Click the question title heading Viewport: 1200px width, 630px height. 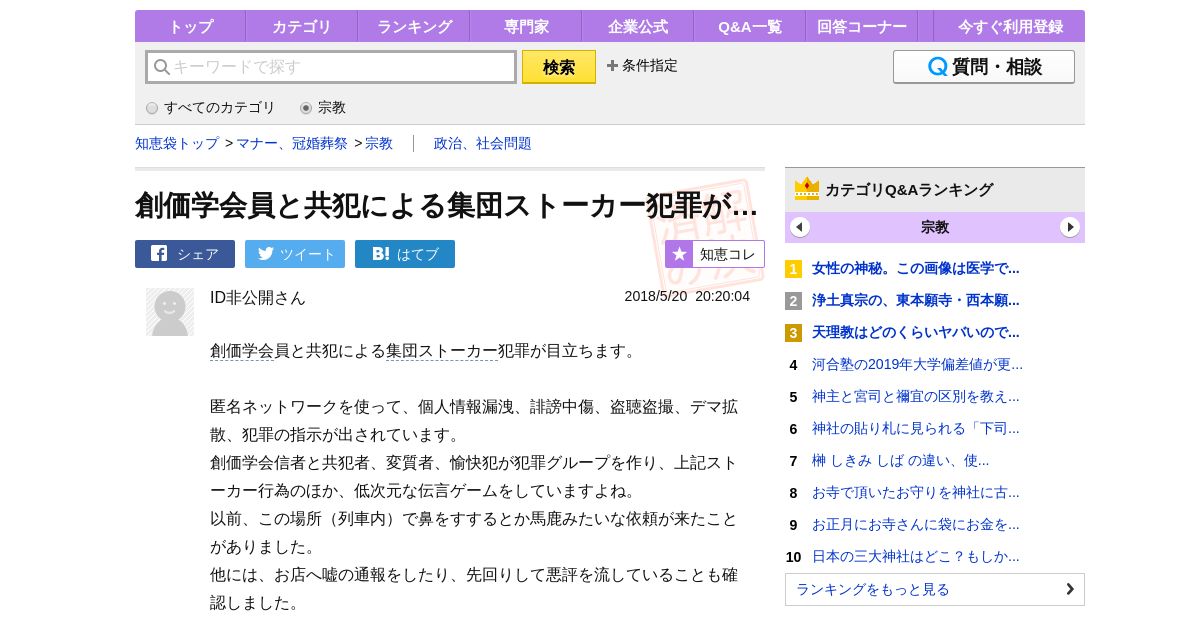[x=446, y=205]
